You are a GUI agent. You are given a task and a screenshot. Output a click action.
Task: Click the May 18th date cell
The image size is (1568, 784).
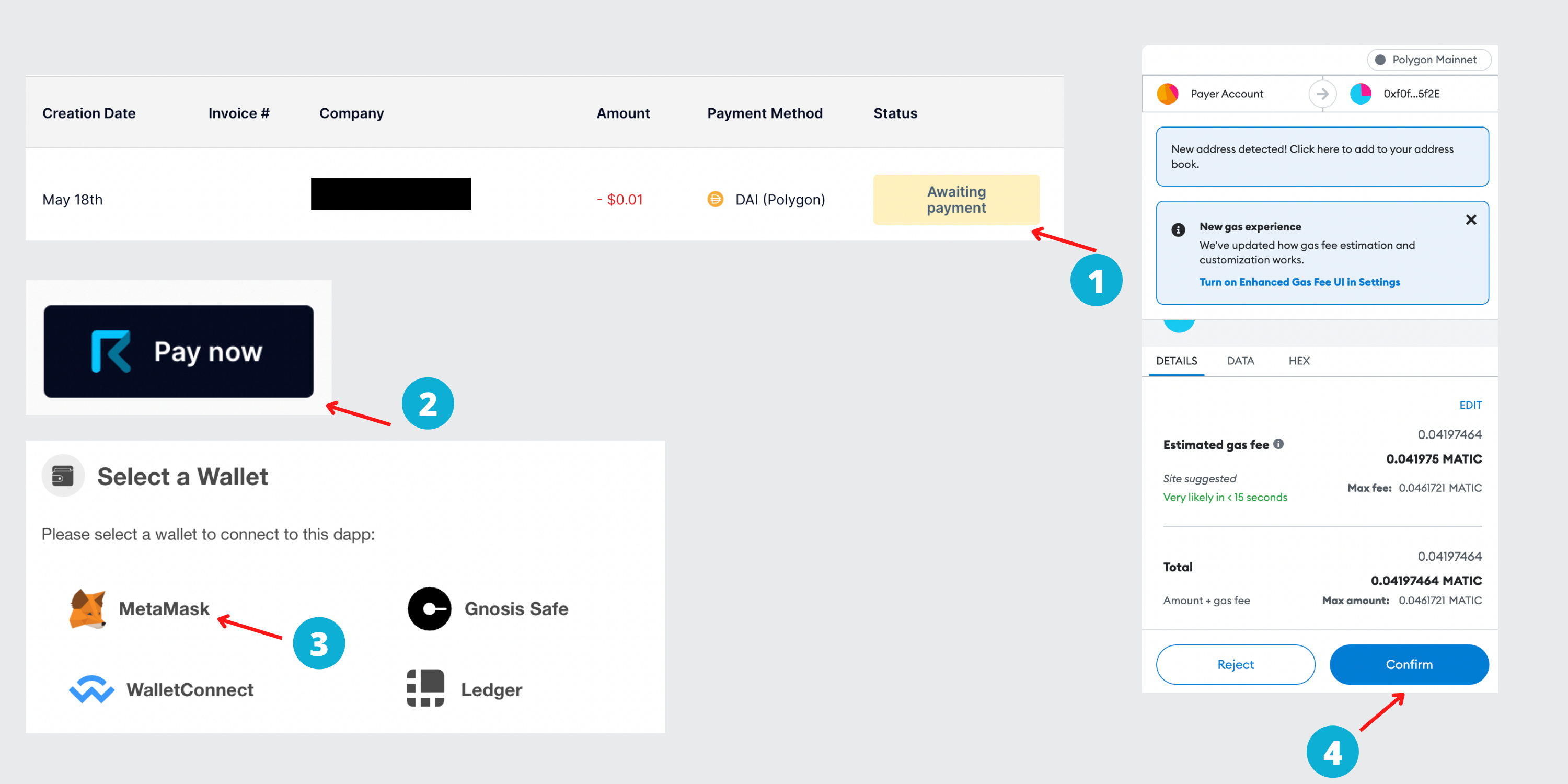pyautogui.click(x=73, y=200)
